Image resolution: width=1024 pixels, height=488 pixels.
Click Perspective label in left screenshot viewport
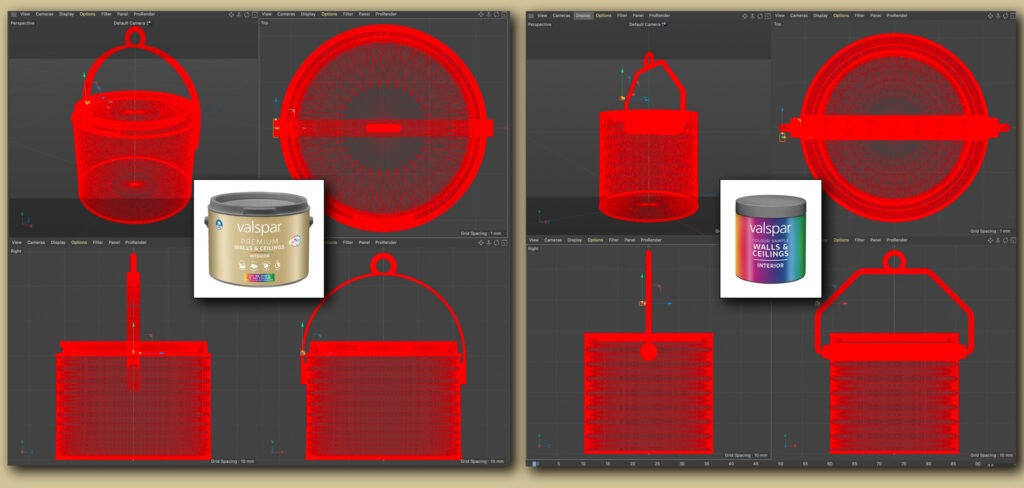23,23
